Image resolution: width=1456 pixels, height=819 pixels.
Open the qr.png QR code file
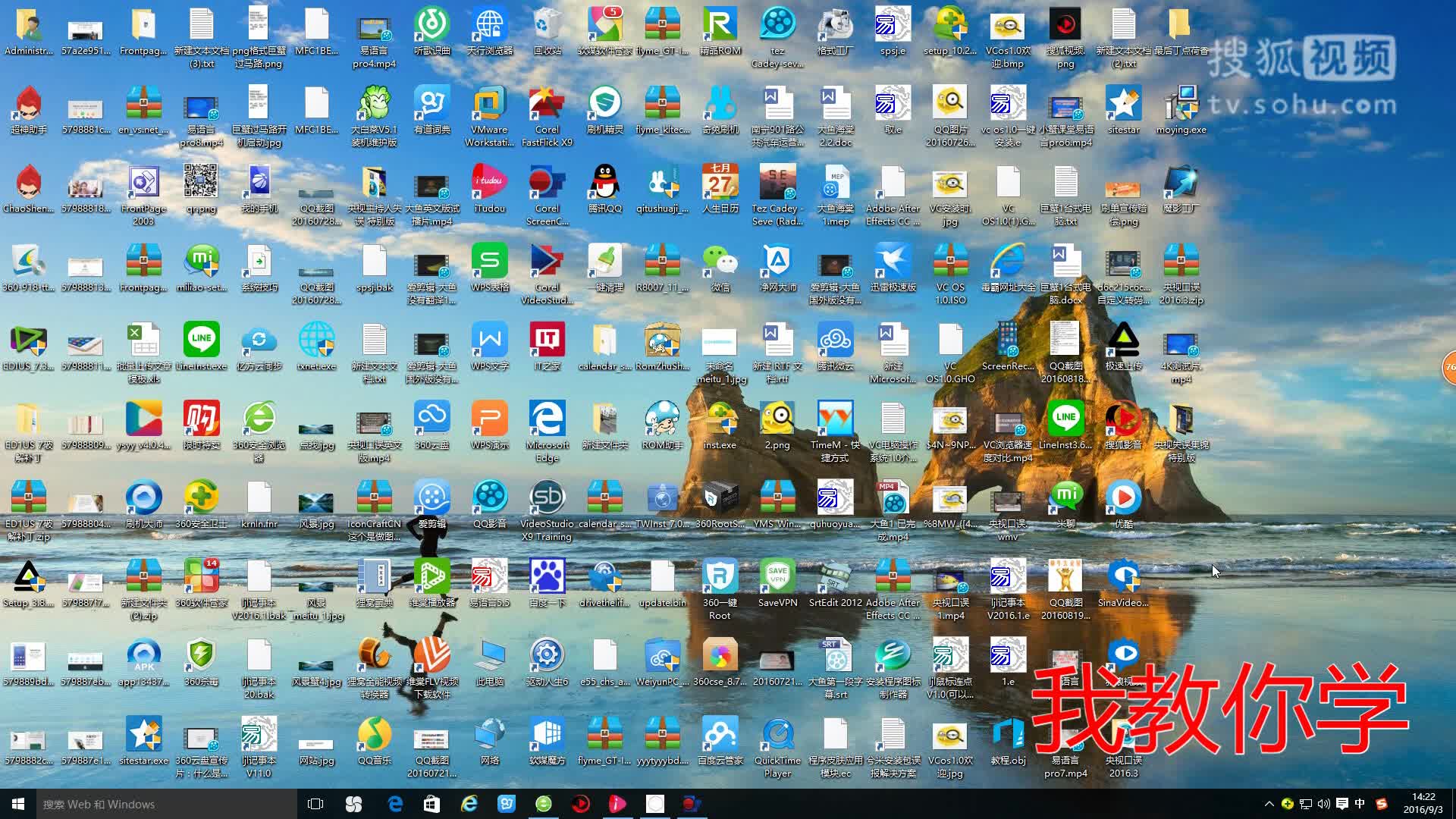[x=201, y=189]
